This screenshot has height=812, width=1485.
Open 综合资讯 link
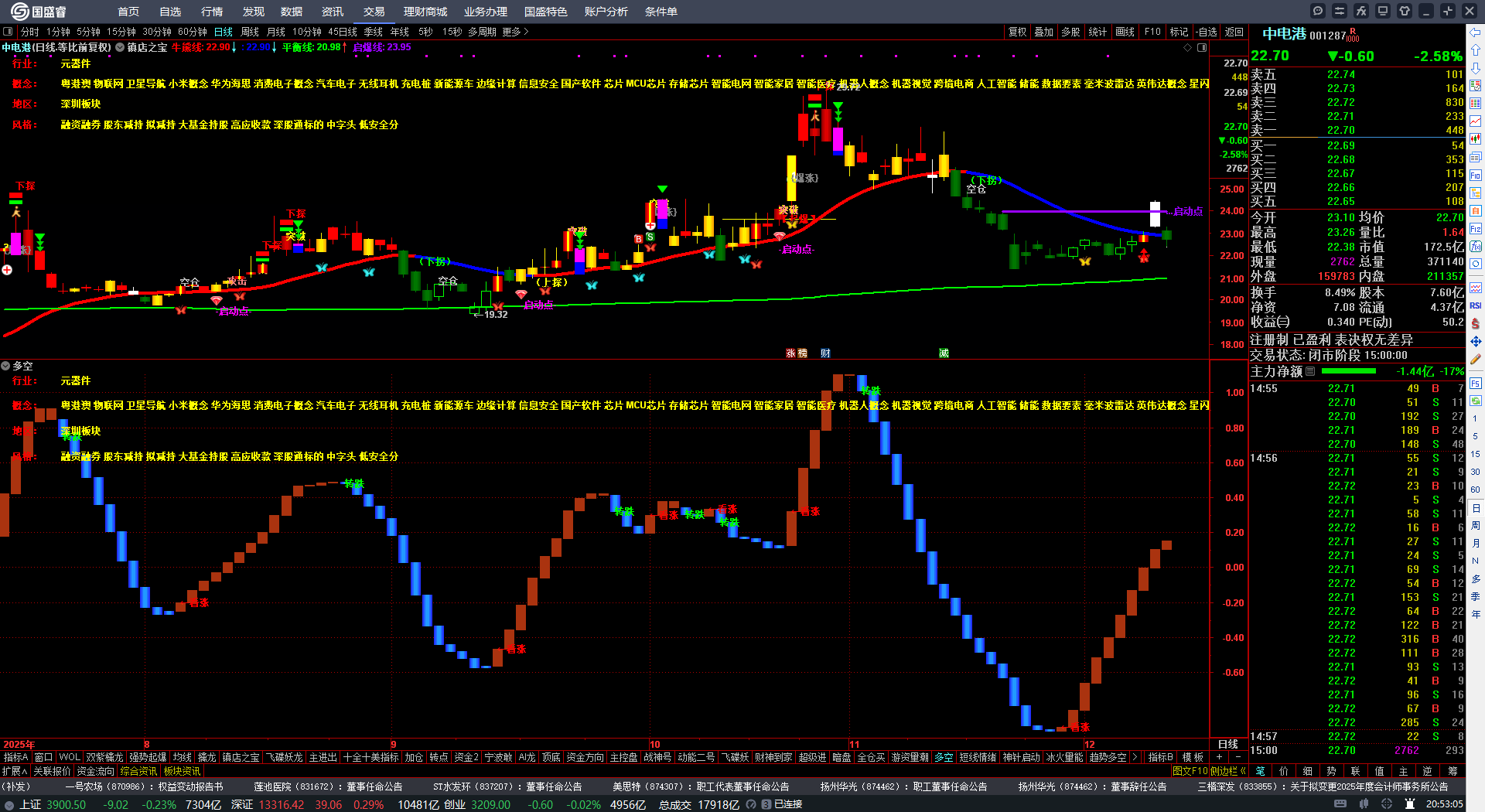(x=138, y=771)
